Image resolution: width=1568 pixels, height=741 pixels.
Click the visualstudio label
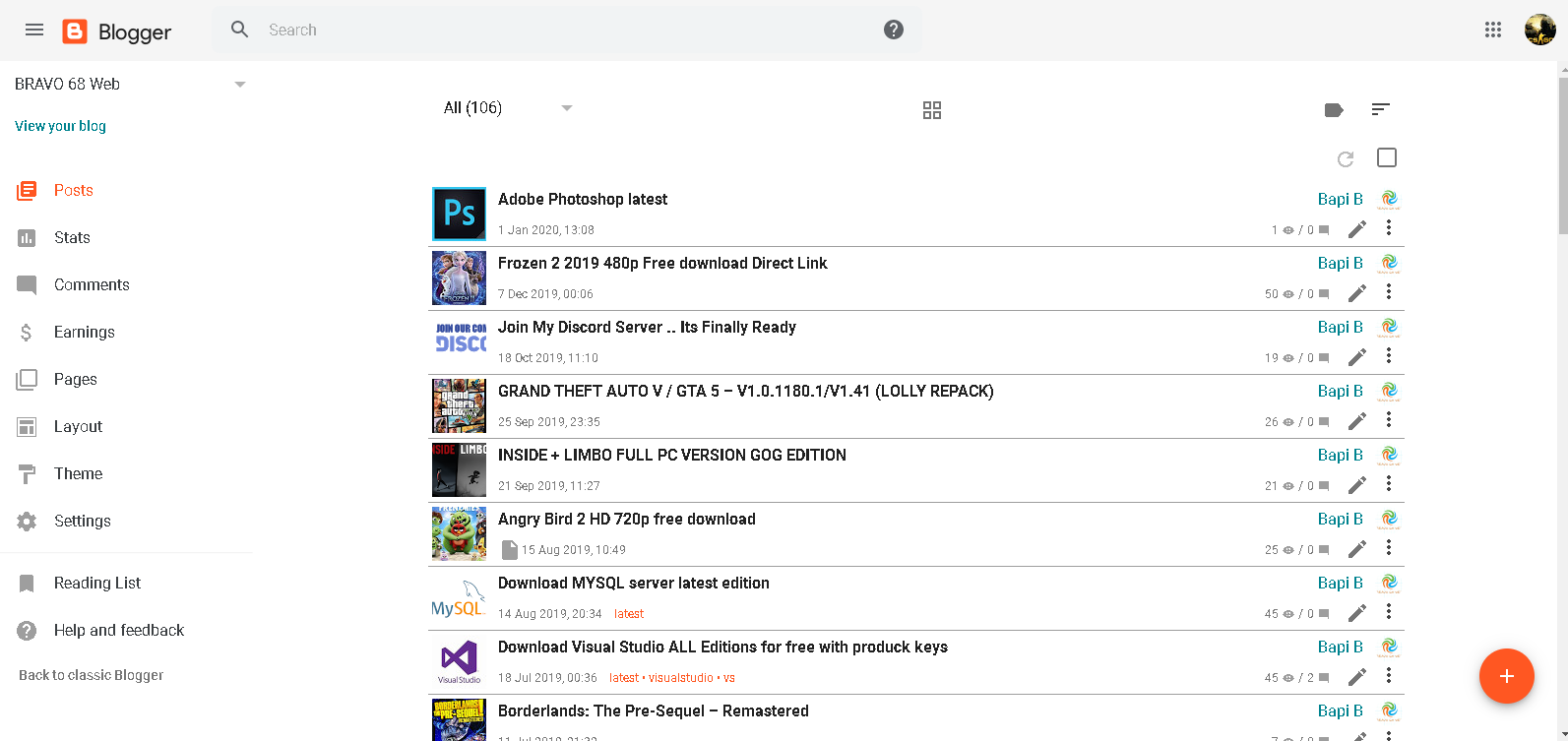point(681,678)
